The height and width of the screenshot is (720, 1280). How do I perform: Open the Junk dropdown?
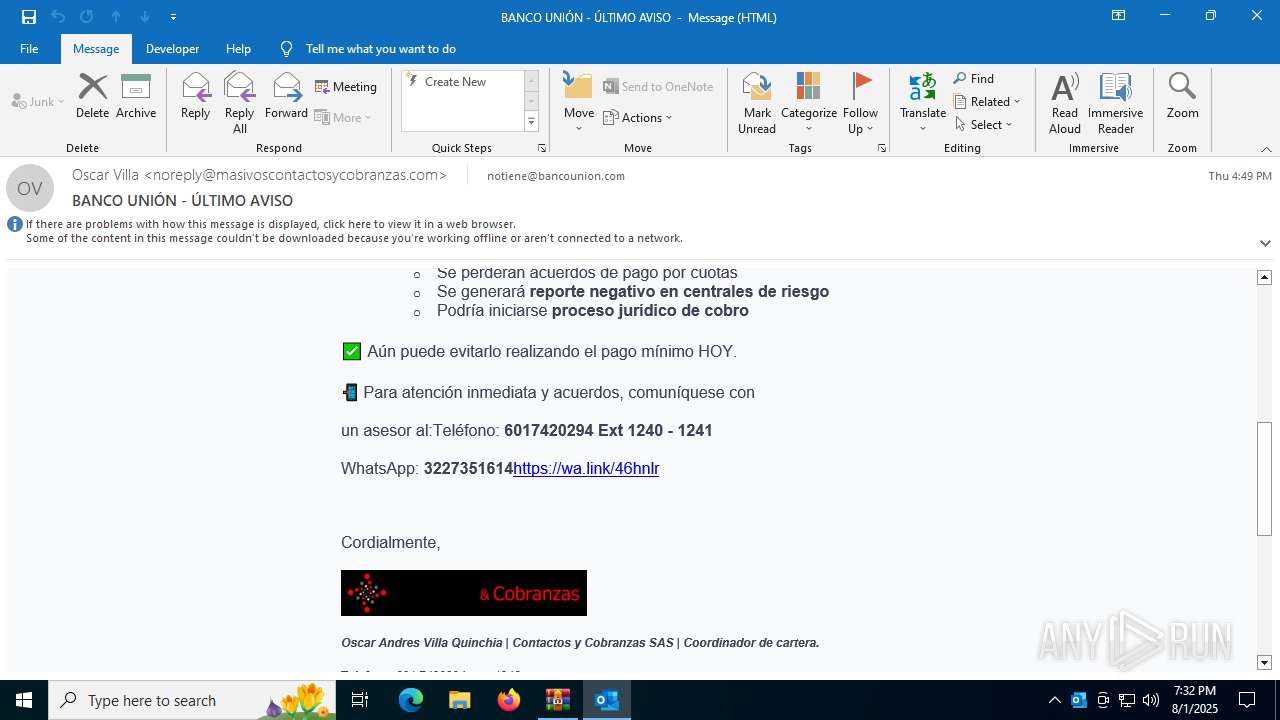(x=38, y=101)
